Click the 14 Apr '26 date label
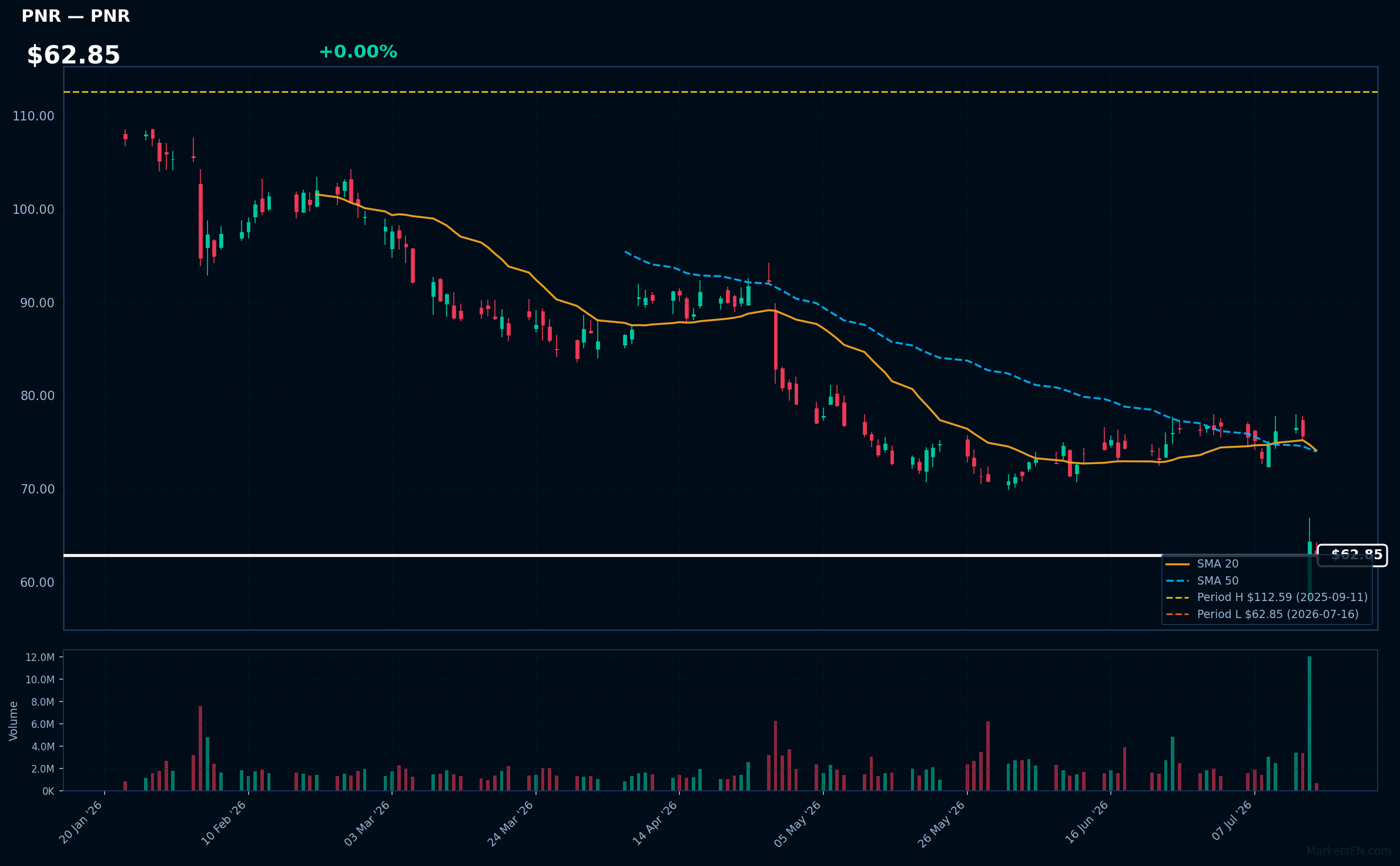The image size is (1400, 866). point(655,823)
